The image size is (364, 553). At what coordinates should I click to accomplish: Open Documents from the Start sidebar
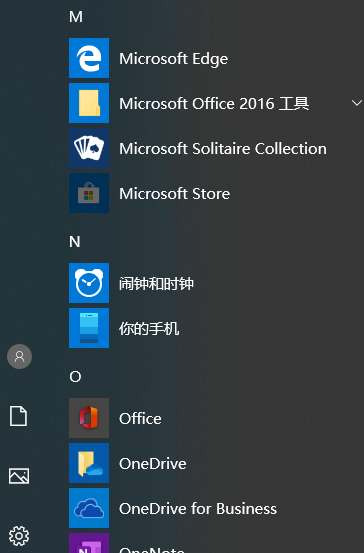tap(18, 416)
